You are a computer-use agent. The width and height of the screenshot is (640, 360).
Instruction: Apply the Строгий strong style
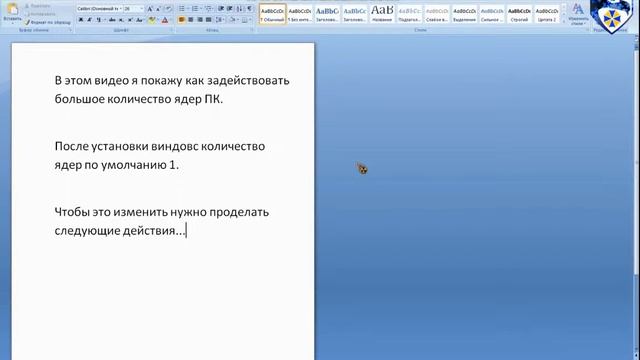(x=519, y=14)
